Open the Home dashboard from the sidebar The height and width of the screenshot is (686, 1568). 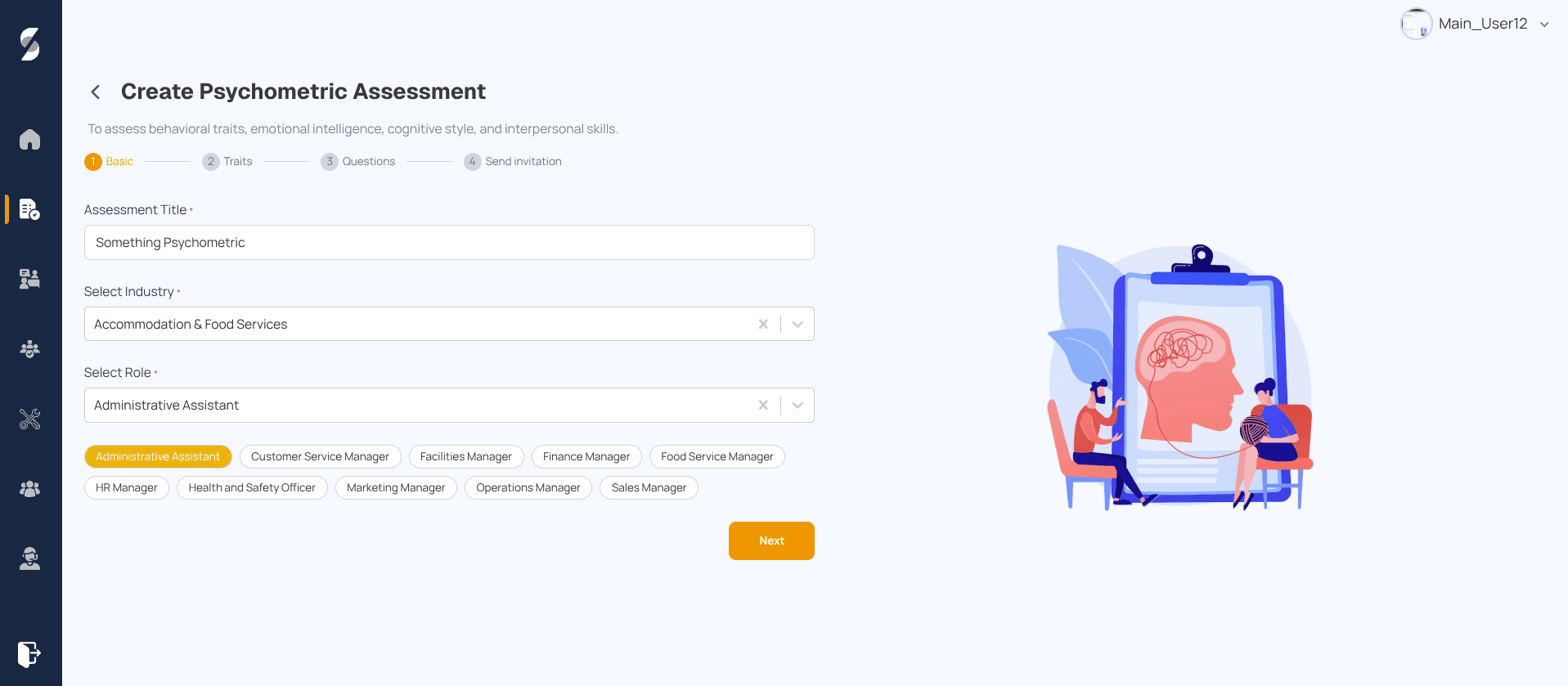29,140
